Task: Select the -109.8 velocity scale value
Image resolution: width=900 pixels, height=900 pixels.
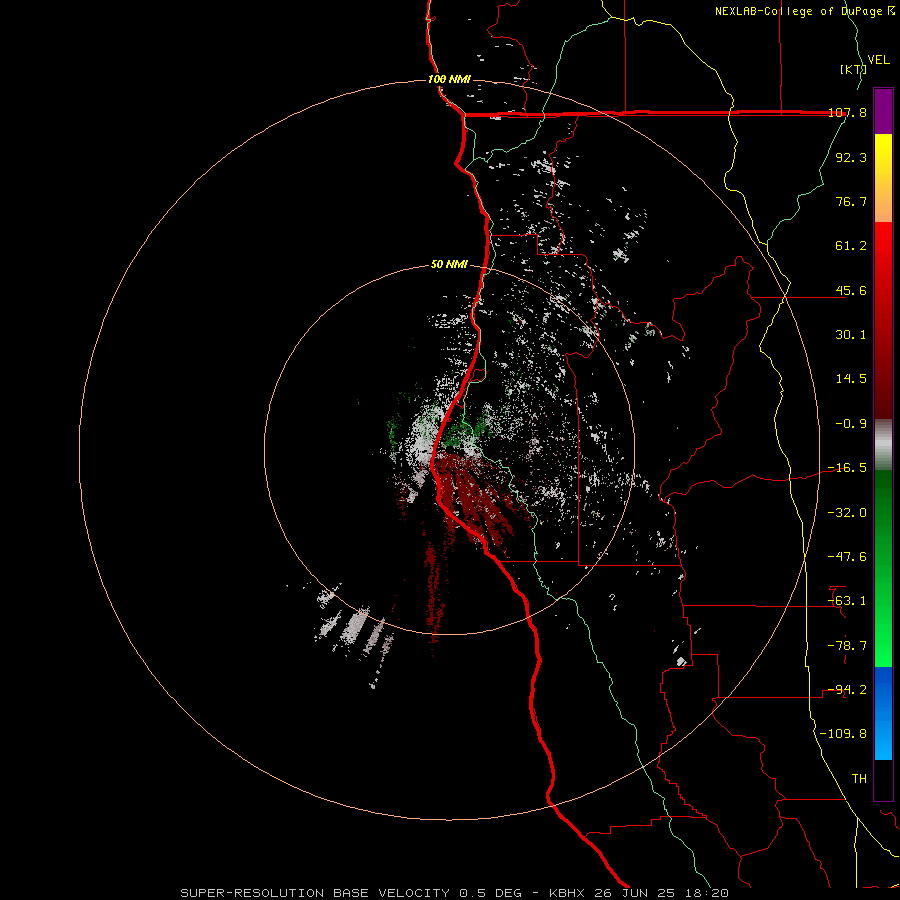Action: tap(844, 734)
